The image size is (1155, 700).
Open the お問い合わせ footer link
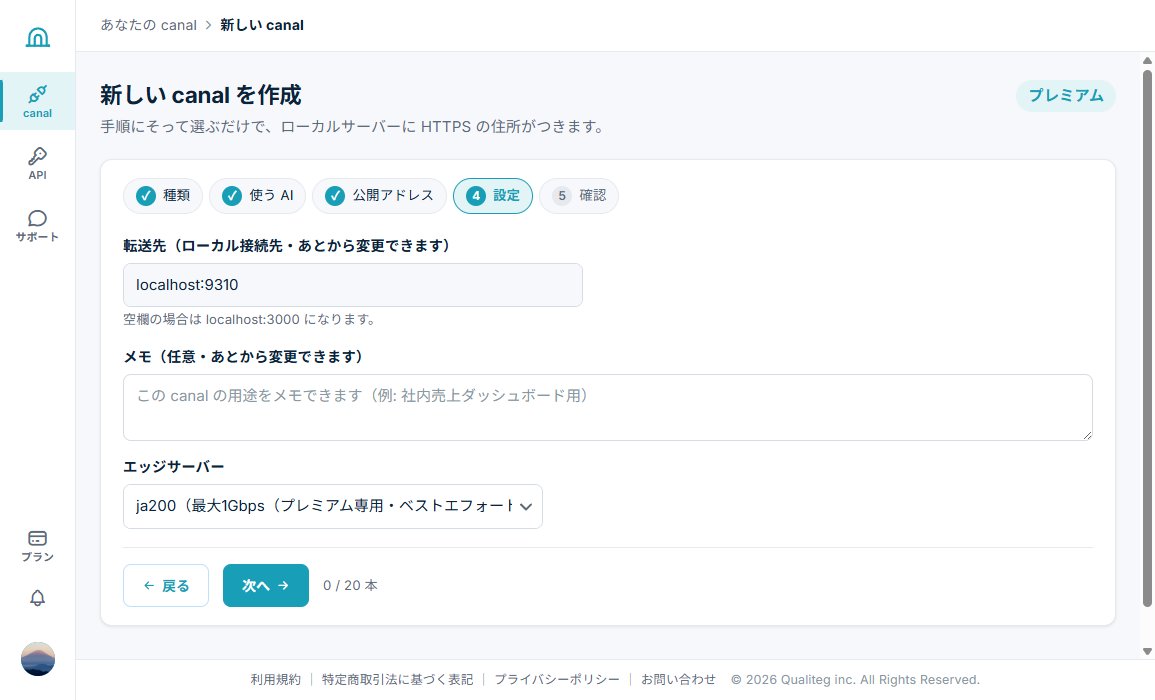point(678,679)
